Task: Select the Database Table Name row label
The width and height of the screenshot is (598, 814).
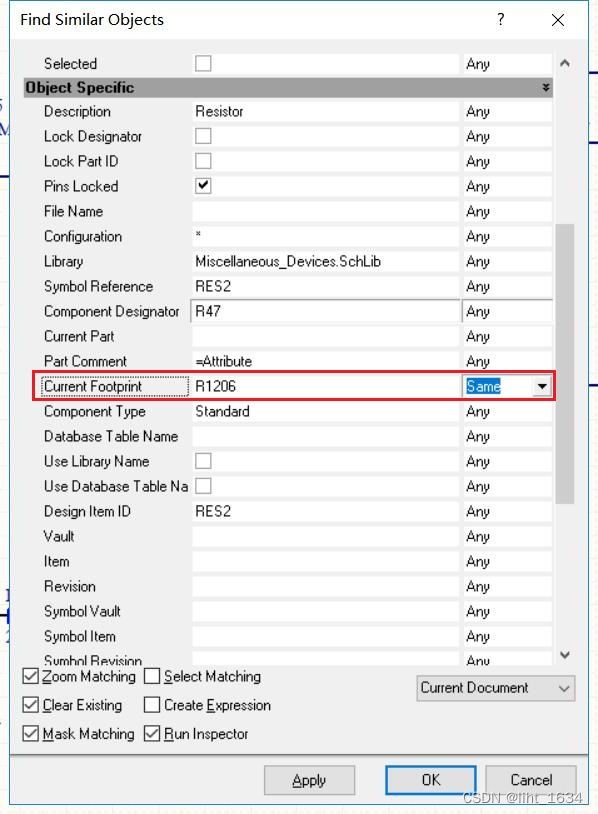Action: pyautogui.click(x=111, y=437)
